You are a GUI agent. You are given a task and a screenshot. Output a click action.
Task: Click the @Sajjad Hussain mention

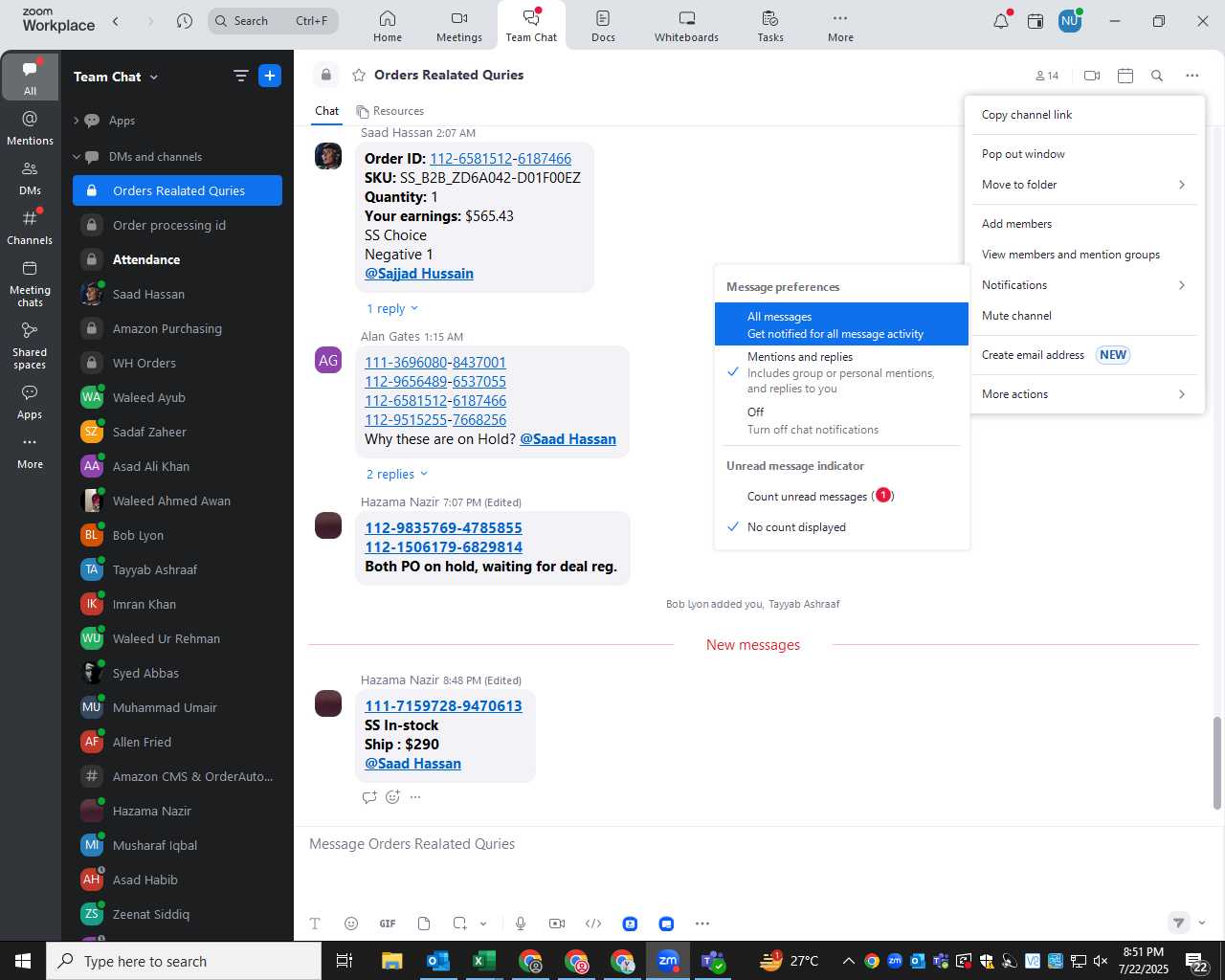[419, 274]
